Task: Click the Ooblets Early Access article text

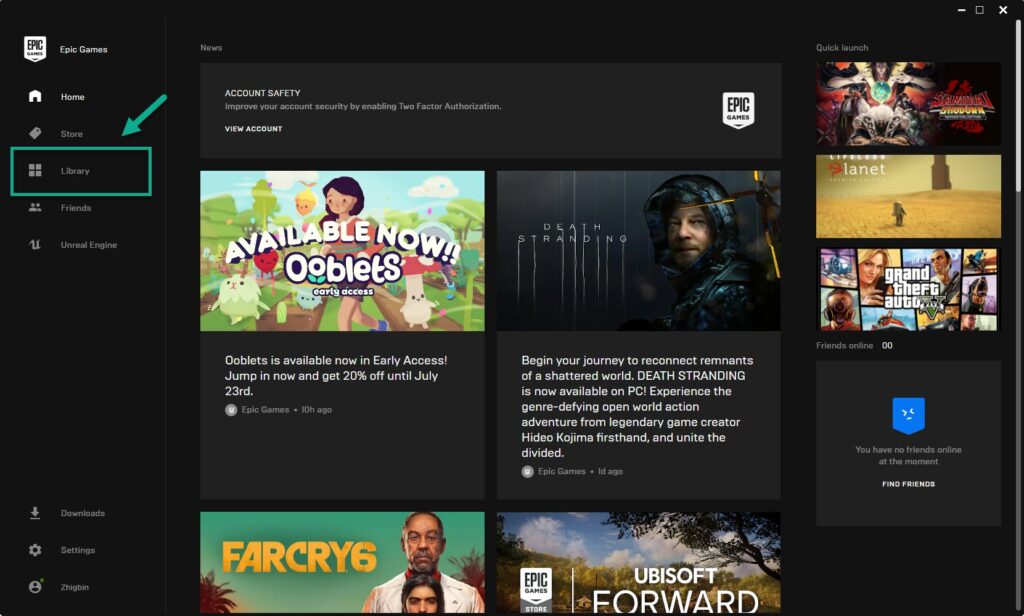Action: [x=336, y=376]
